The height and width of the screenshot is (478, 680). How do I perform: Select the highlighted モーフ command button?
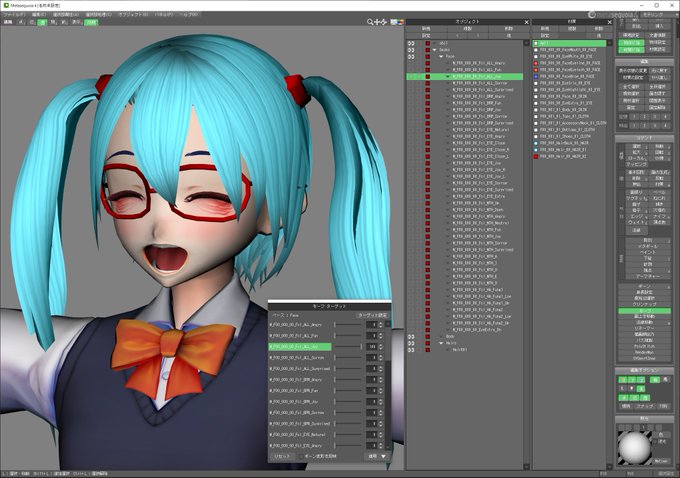coord(644,311)
